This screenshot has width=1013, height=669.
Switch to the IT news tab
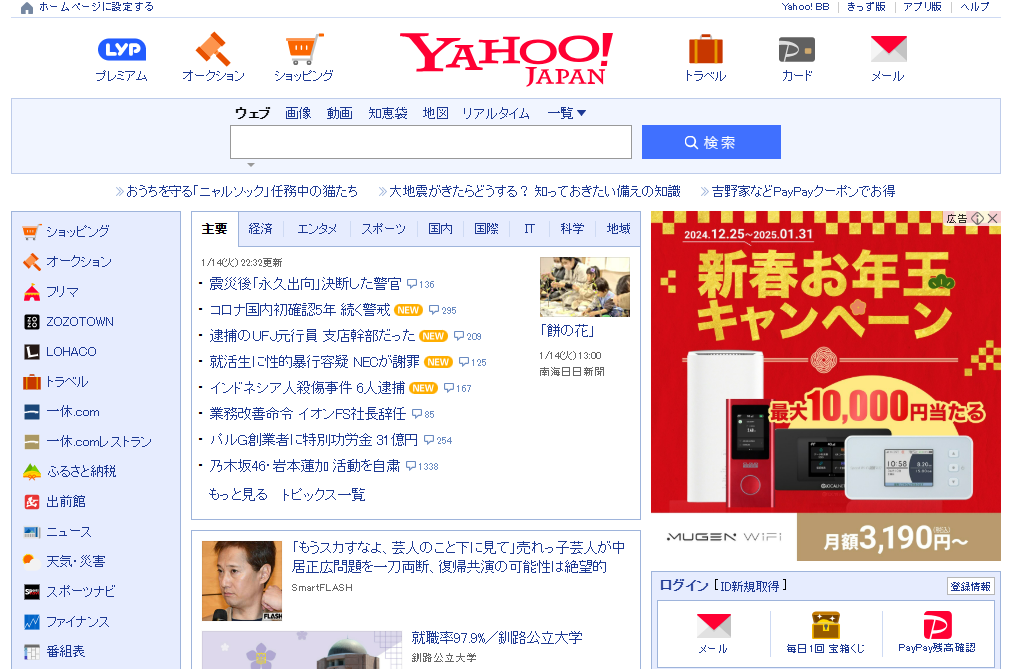530,229
